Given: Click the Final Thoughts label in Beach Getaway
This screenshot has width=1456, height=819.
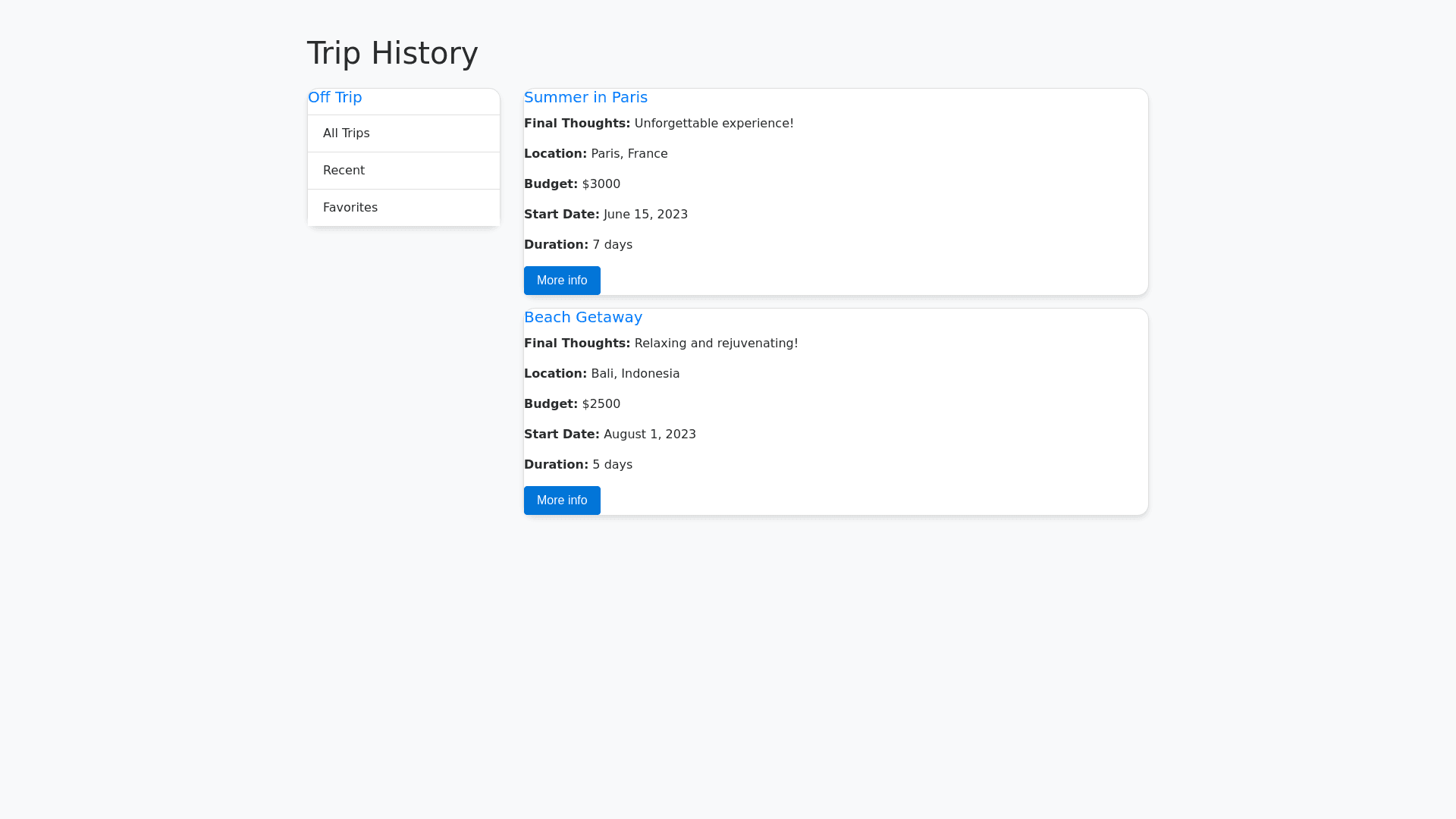Looking at the screenshot, I should coord(576,344).
